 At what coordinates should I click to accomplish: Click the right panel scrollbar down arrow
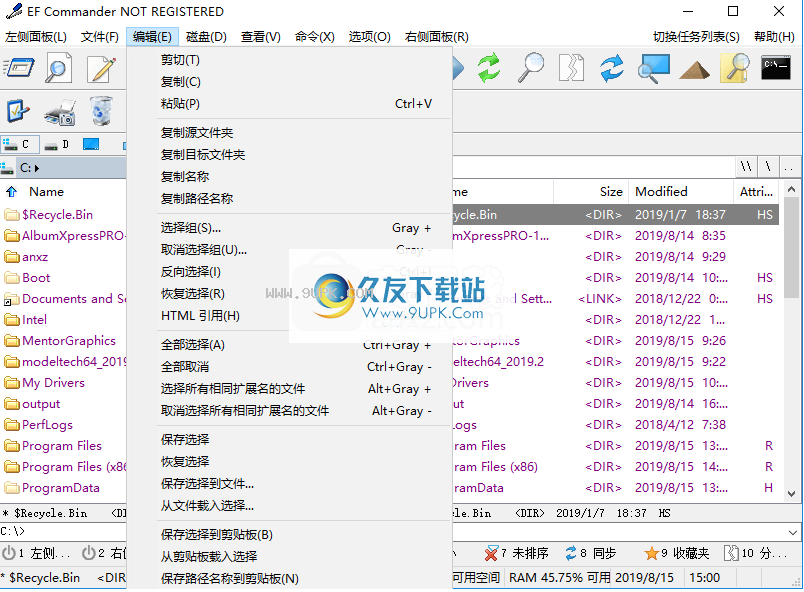(x=792, y=494)
